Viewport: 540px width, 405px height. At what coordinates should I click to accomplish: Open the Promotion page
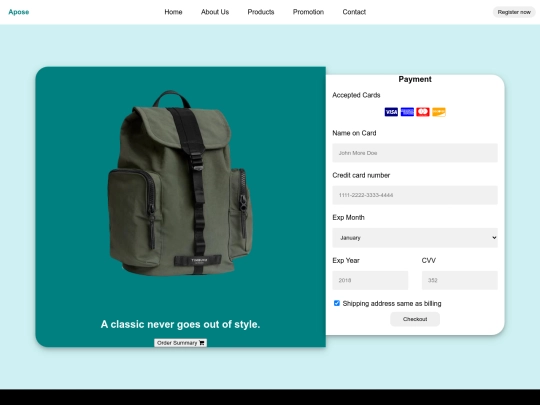coord(308,12)
